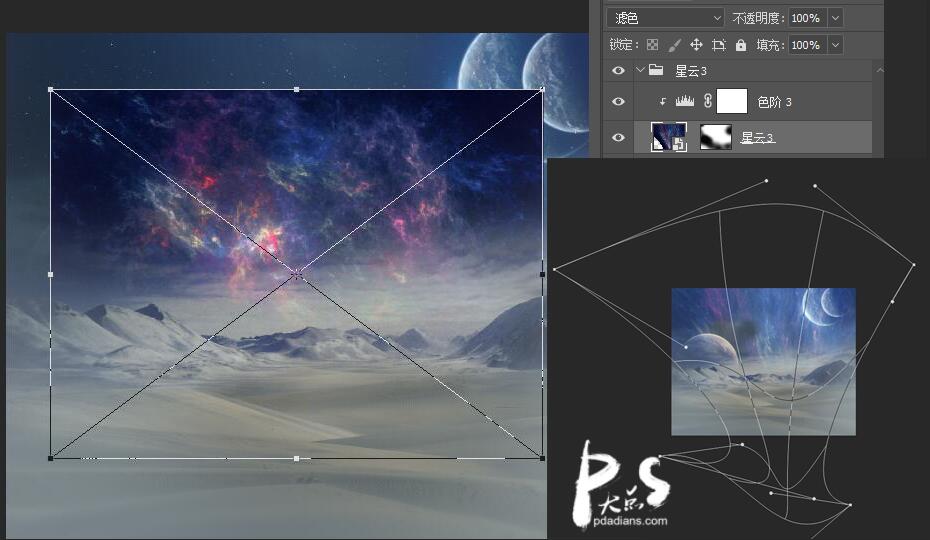Viewport: 930px width, 540px height.
Task: Select the 色阶 3 layer name
Action: (775, 102)
